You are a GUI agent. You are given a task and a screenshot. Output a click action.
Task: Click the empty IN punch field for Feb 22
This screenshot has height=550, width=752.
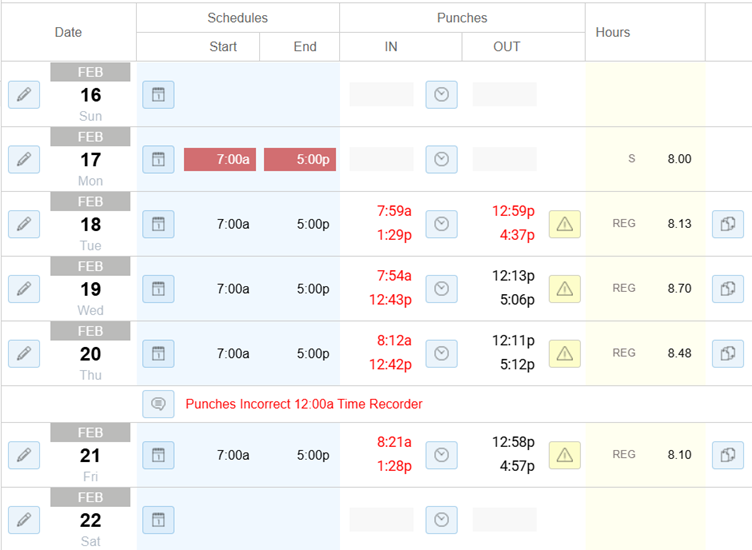(x=381, y=520)
